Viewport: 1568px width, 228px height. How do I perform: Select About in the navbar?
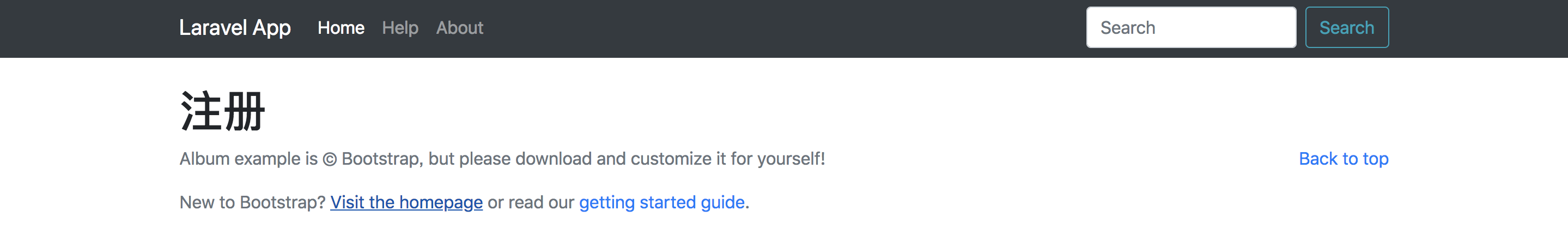point(460,27)
